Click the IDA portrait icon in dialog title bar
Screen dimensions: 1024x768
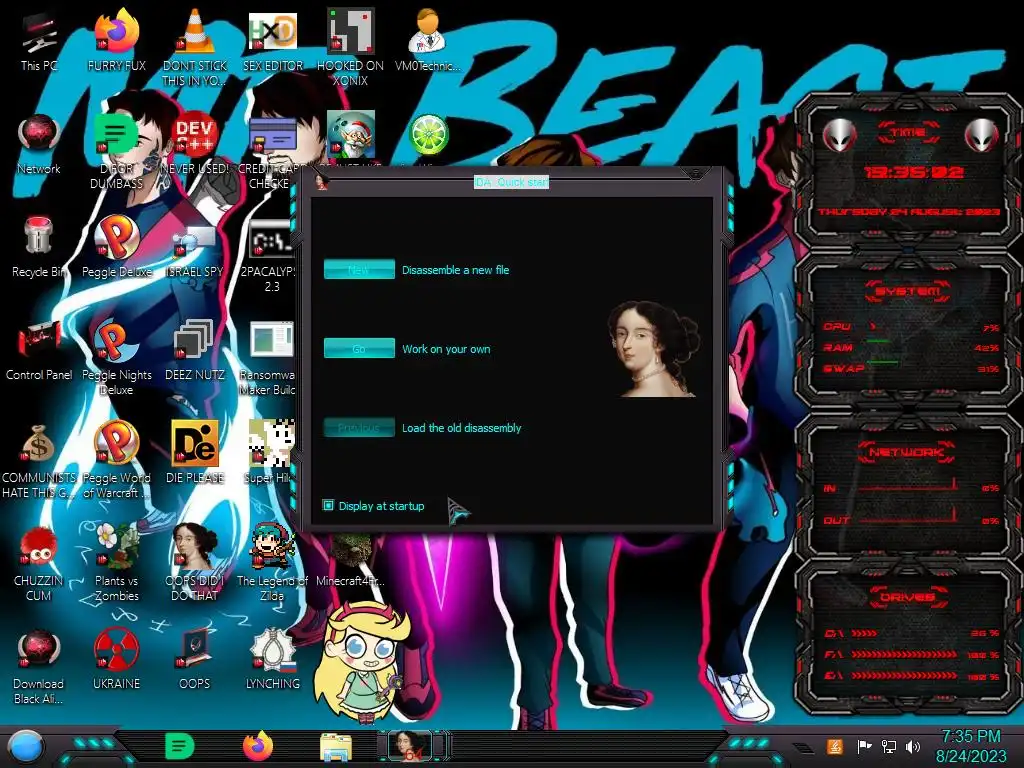(x=321, y=182)
